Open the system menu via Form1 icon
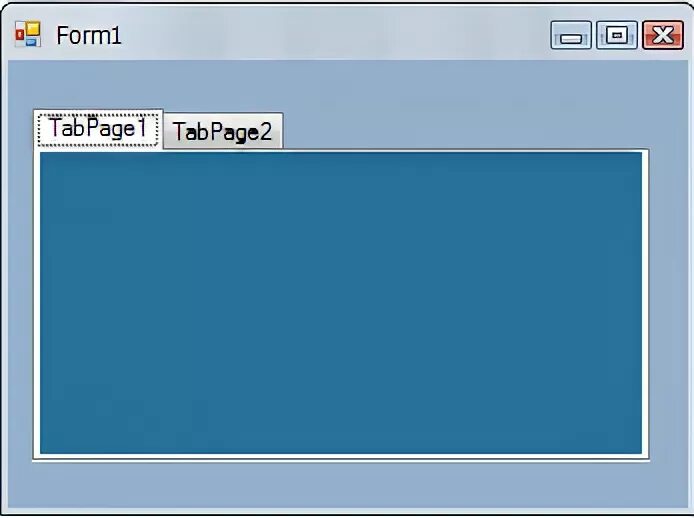 [x=28, y=34]
